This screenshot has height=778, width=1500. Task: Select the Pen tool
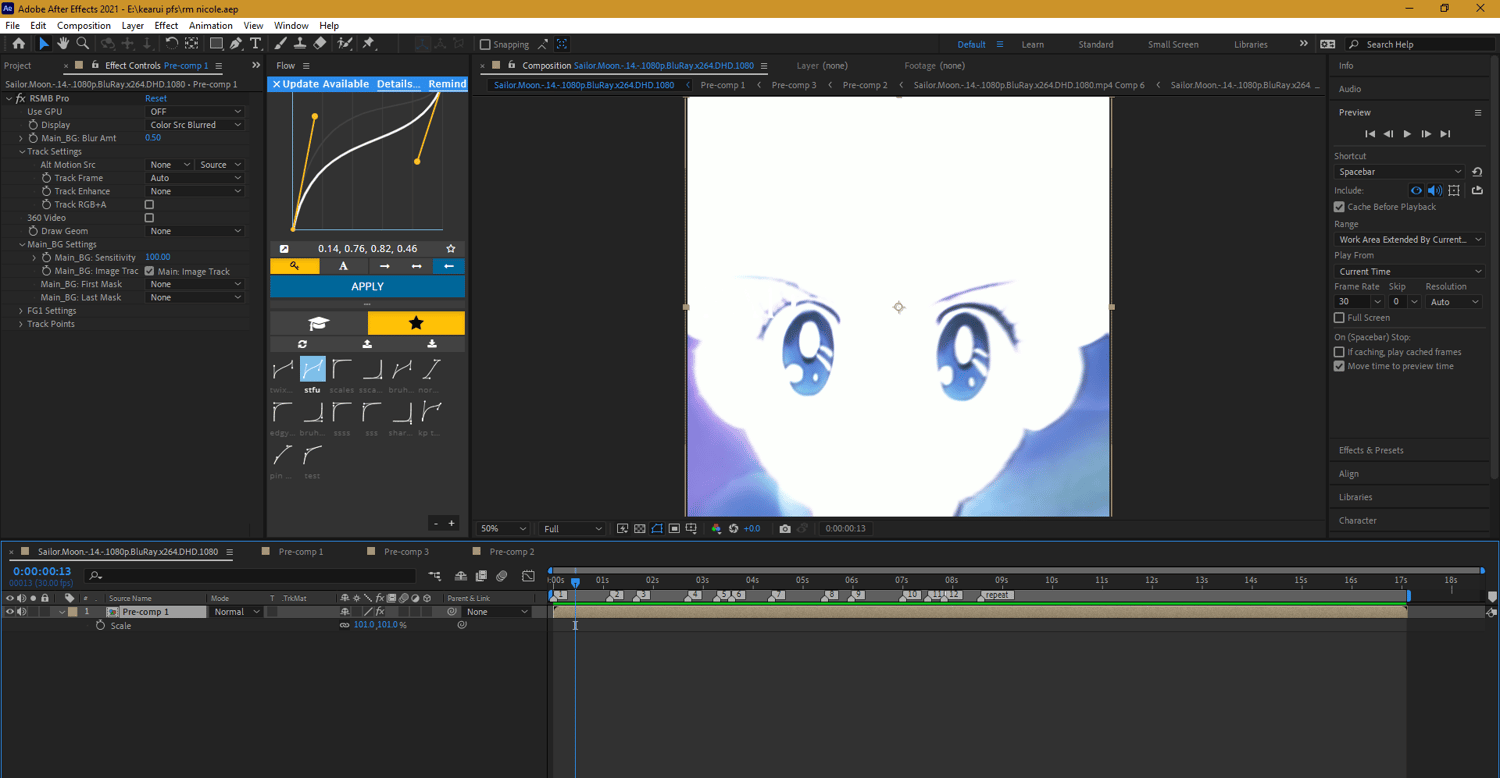[x=236, y=44]
